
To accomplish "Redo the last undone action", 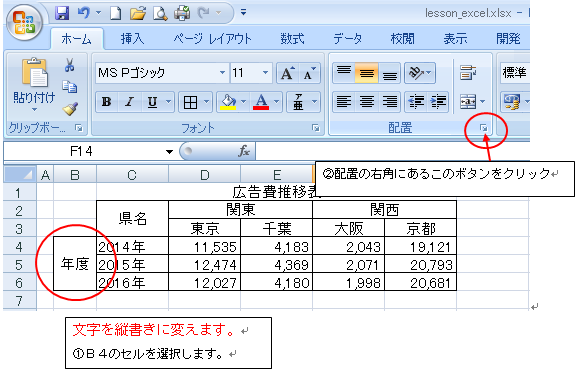I will click(x=204, y=13).
